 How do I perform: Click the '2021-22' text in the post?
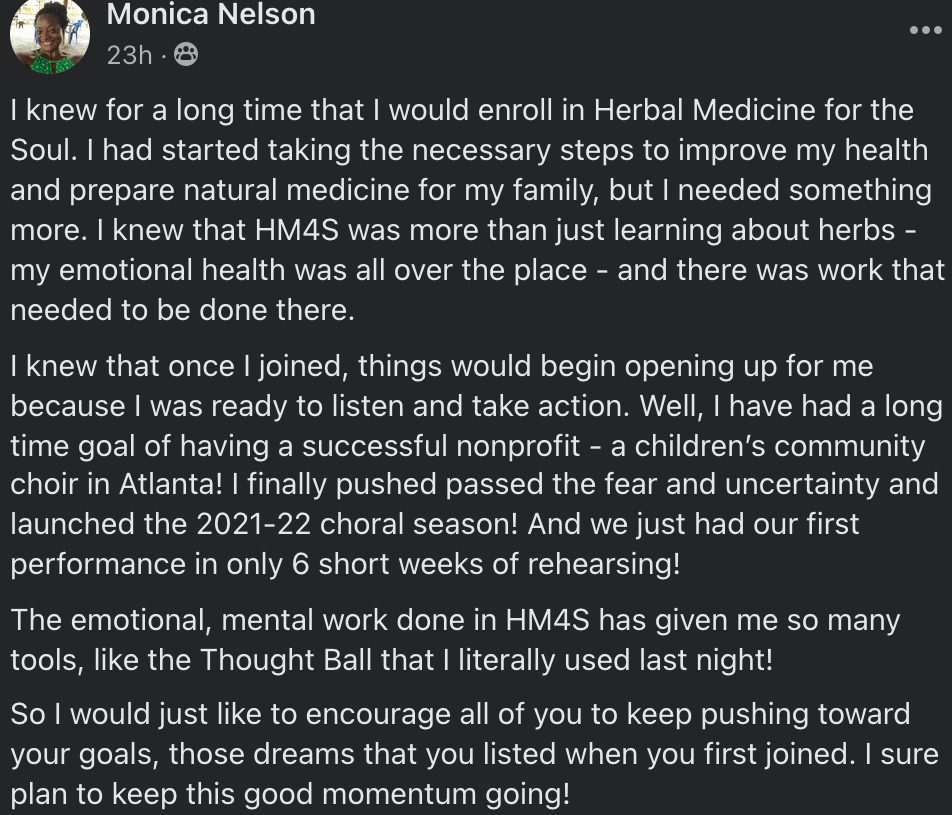click(x=254, y=523)
